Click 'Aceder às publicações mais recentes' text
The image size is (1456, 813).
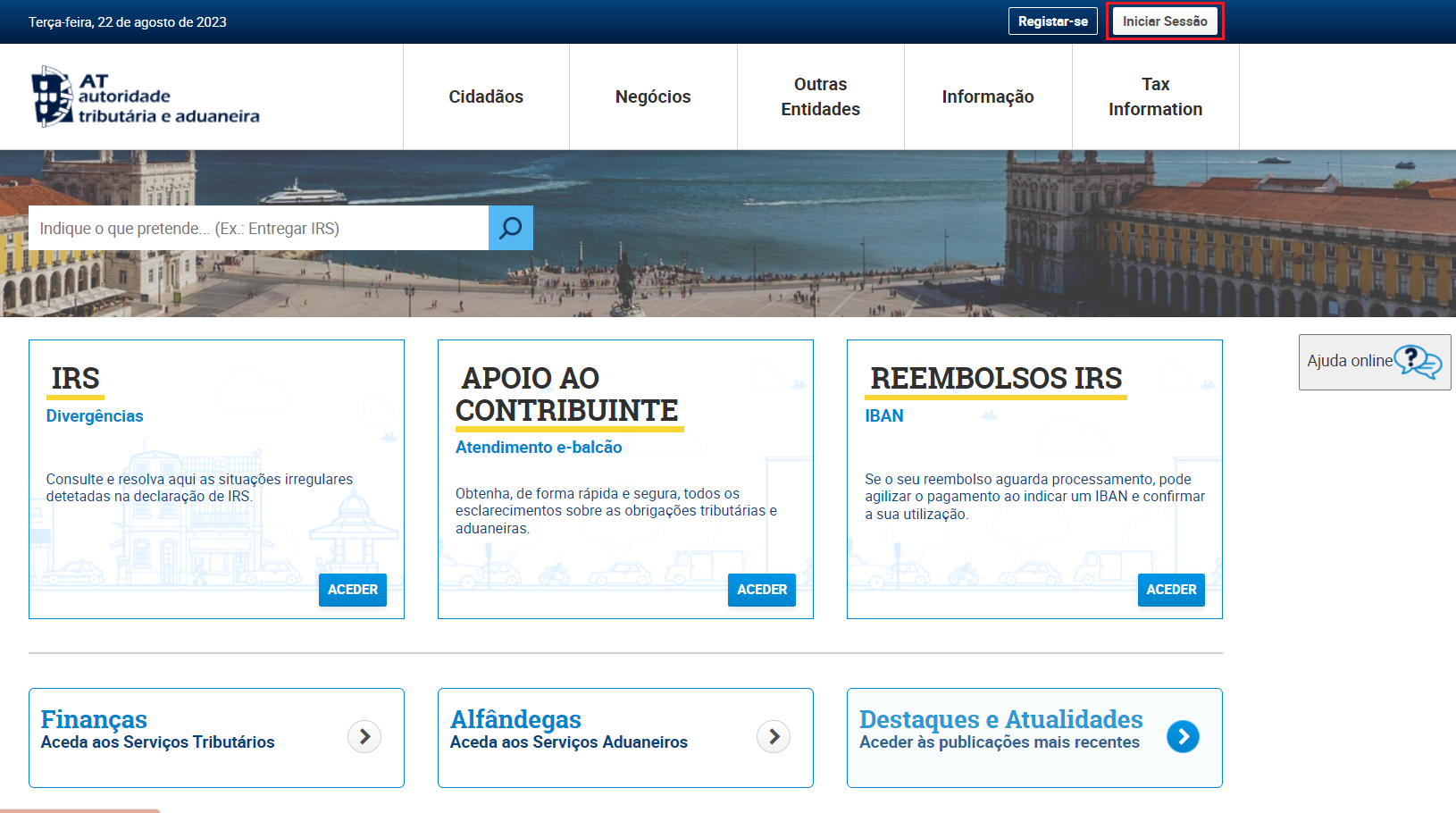coord(1000,742)
